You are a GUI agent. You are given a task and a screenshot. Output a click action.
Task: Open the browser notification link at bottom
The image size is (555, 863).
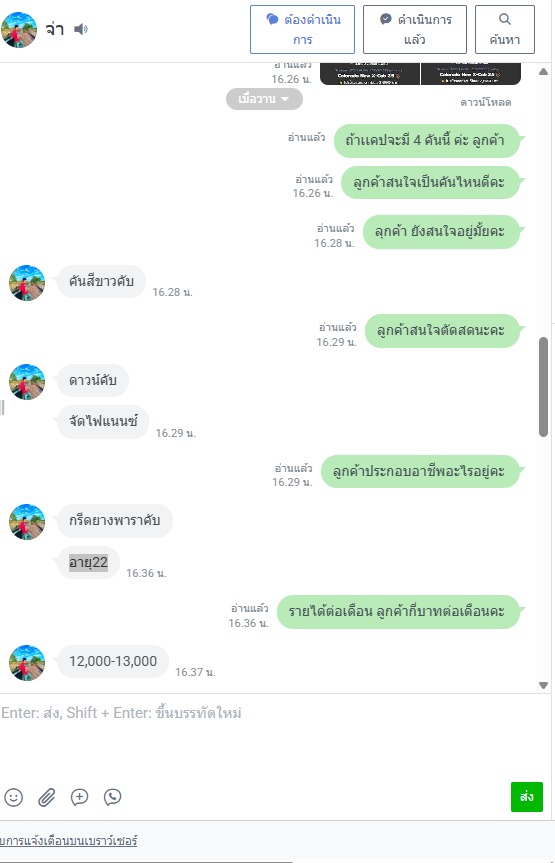click(68, 841)
